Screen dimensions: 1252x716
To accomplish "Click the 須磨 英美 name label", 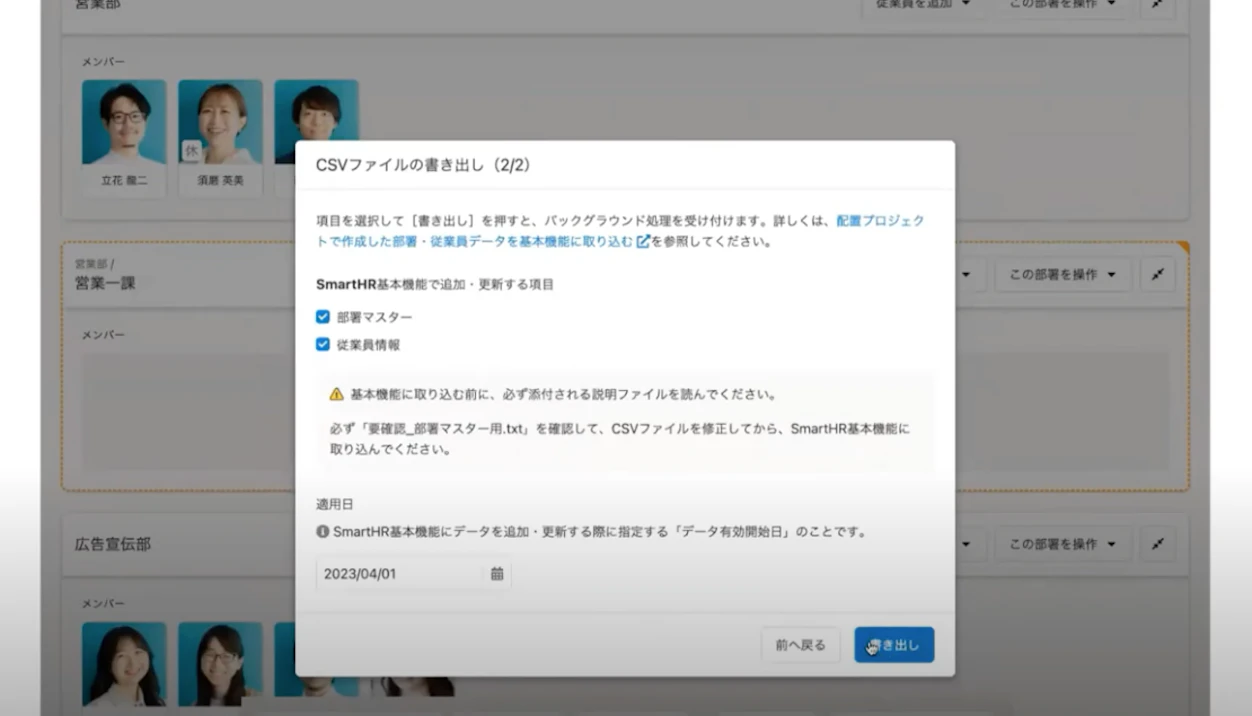I will point(220,180).
